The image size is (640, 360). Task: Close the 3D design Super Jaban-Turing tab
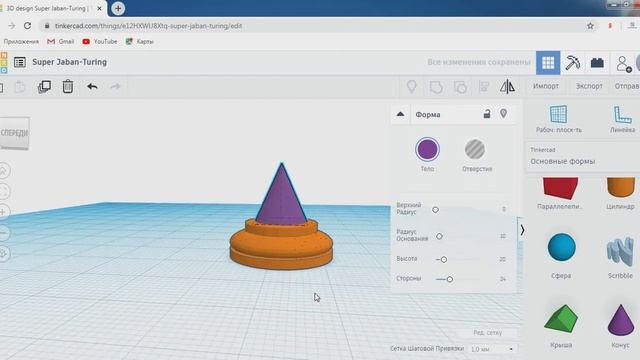99,8
